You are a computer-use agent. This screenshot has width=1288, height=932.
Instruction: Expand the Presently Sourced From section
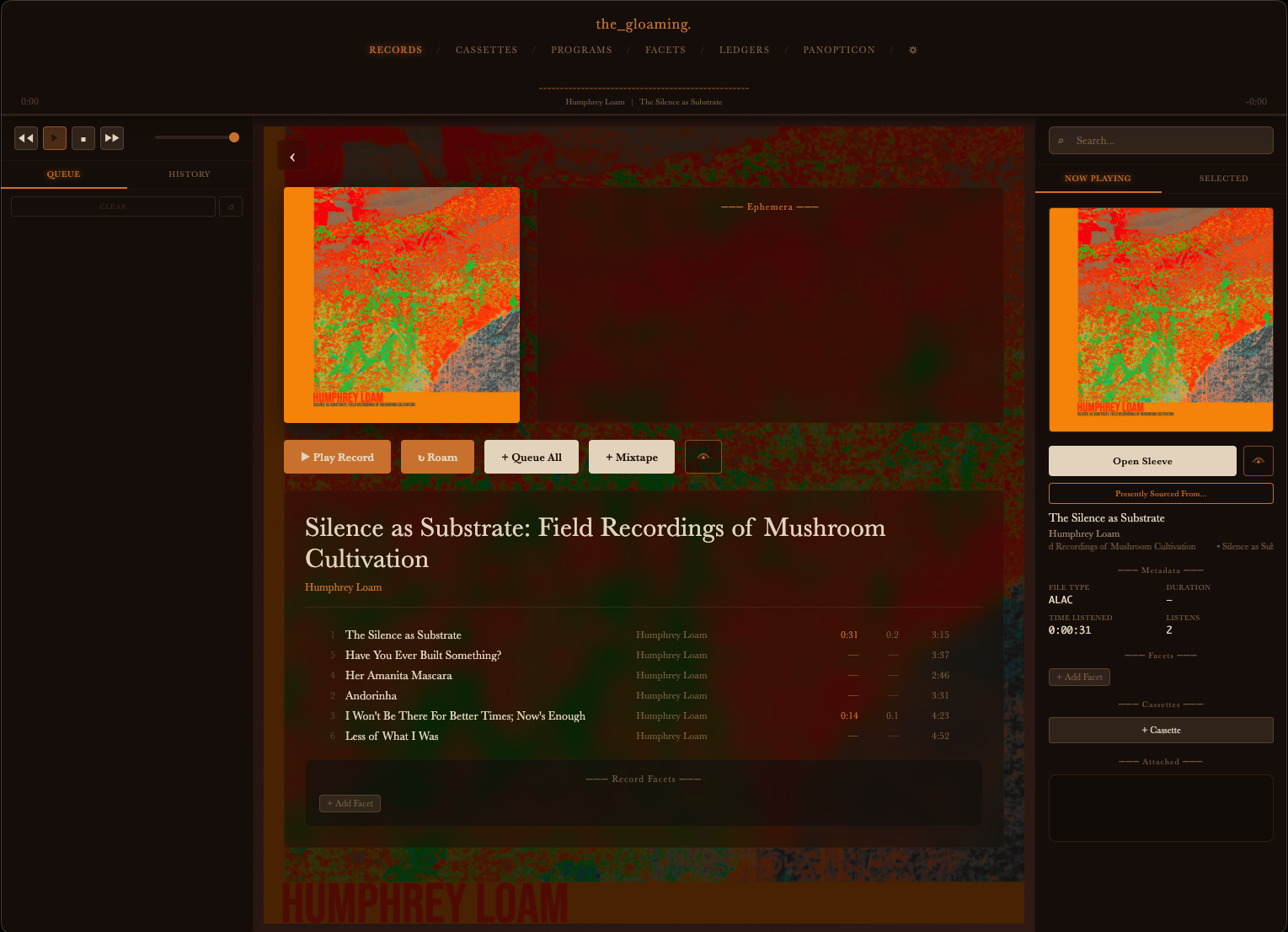tap(1160, 493)
